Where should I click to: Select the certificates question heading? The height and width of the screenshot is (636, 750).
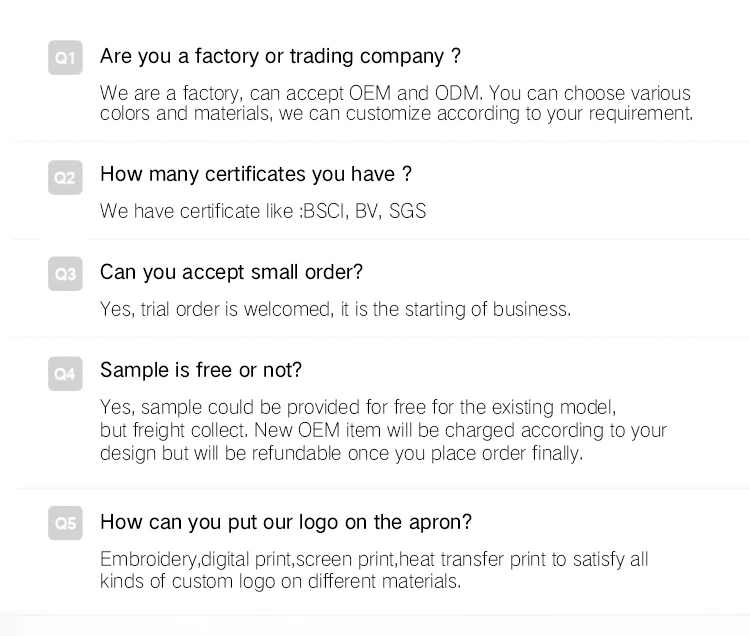tap(256, 174)
